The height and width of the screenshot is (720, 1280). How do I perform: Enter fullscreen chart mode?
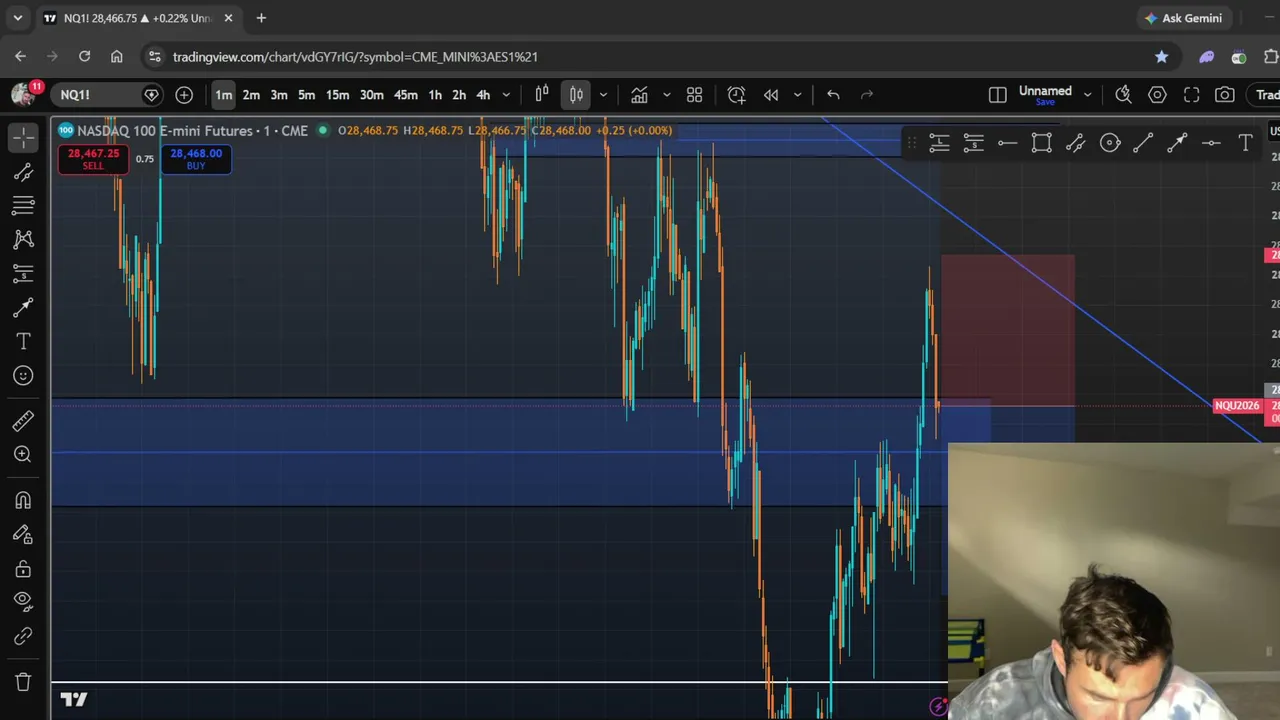point(1191,95)
